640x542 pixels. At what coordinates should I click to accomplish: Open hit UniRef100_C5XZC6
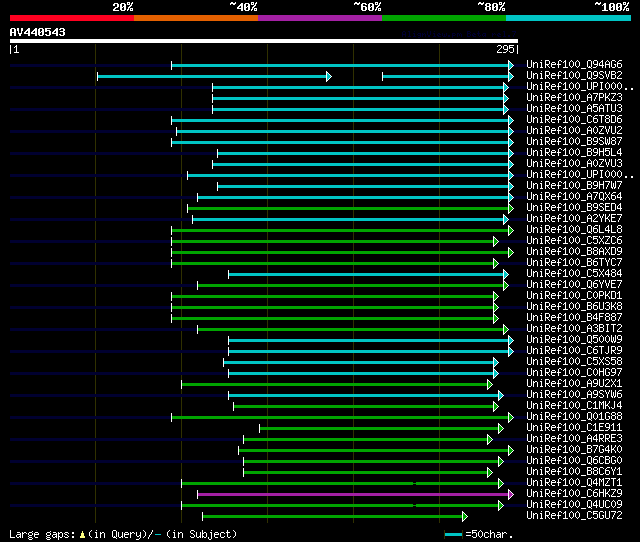point(574,240)
